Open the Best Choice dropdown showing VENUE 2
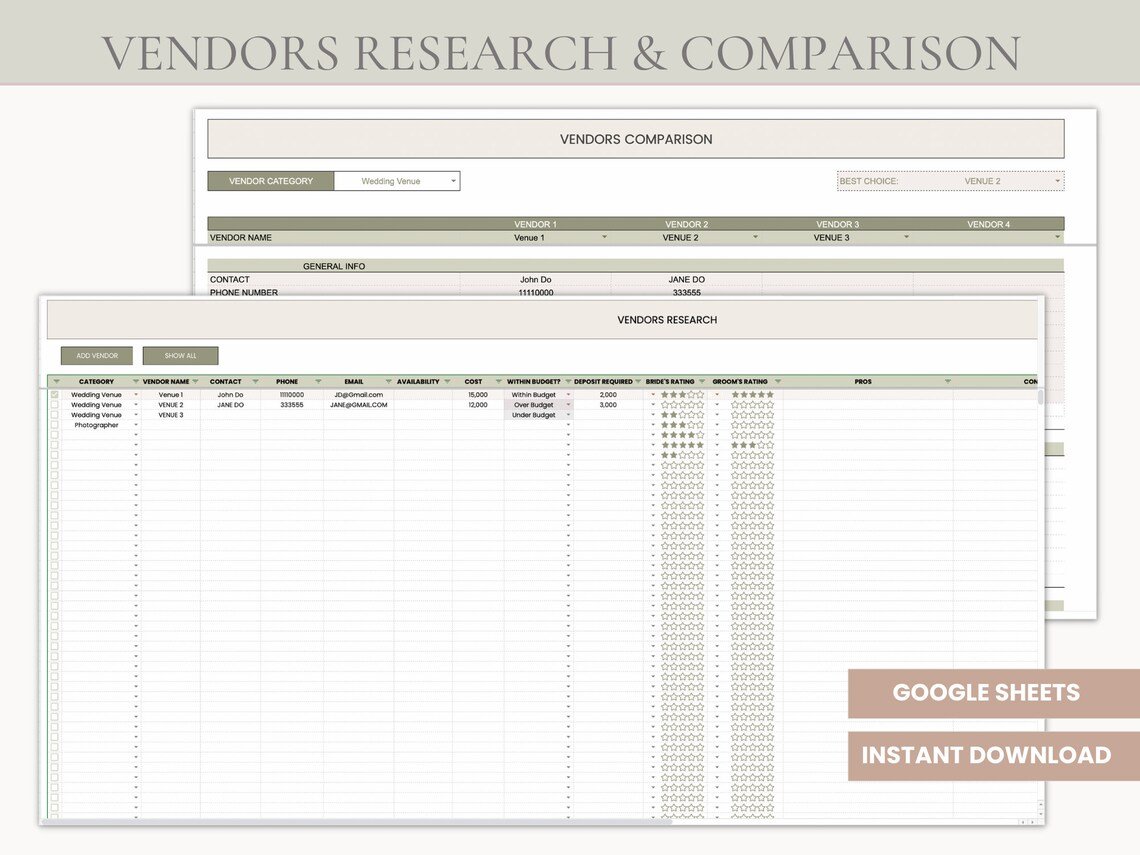The width and height of the screenshot is (1140, 855). pos(1057,182)
